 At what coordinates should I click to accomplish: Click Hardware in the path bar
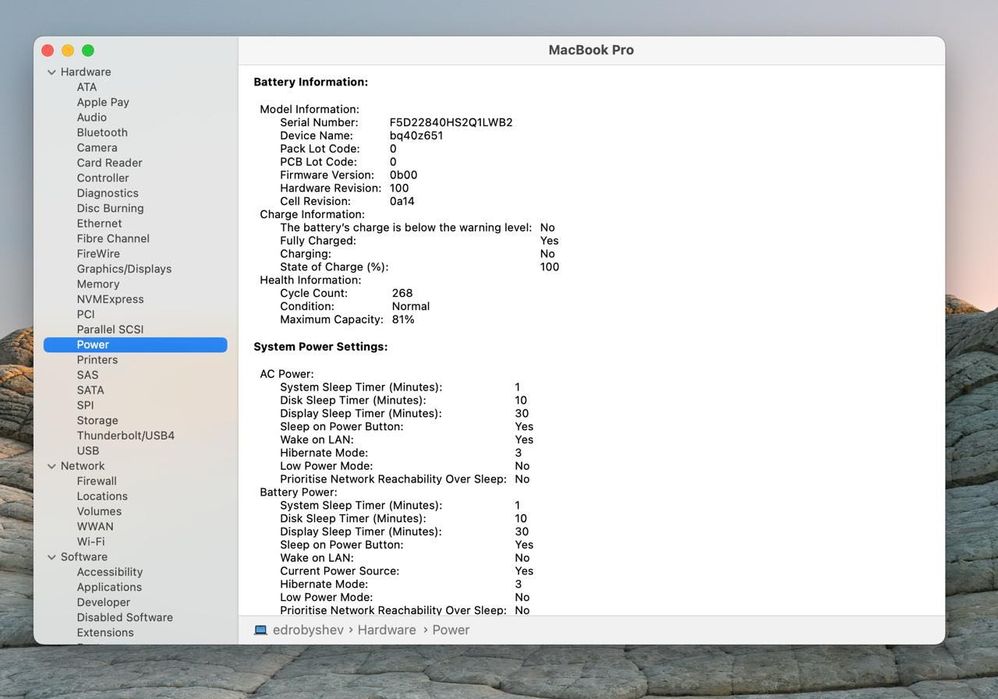(386, 630)
